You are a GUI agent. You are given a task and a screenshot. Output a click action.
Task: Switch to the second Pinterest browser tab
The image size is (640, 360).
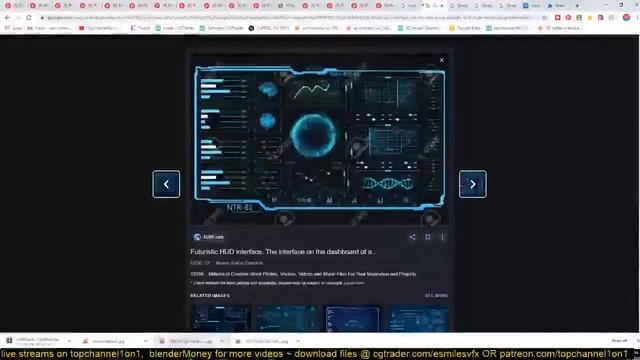coord(38,6)
